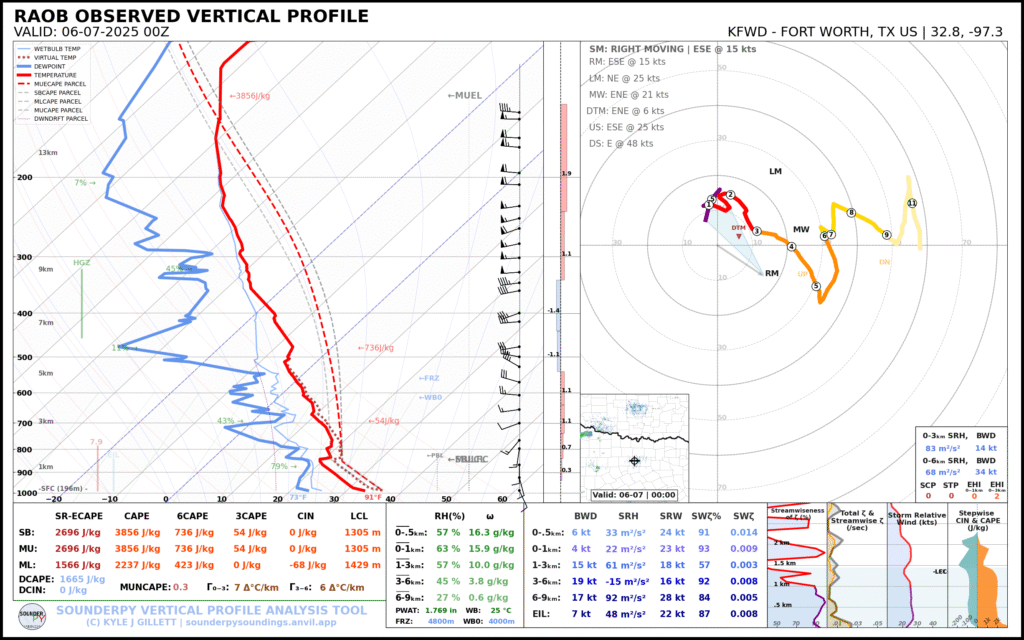Select the MW mean wind label
This screenshot has width=1024, height=640.
(x=801, y=230)
